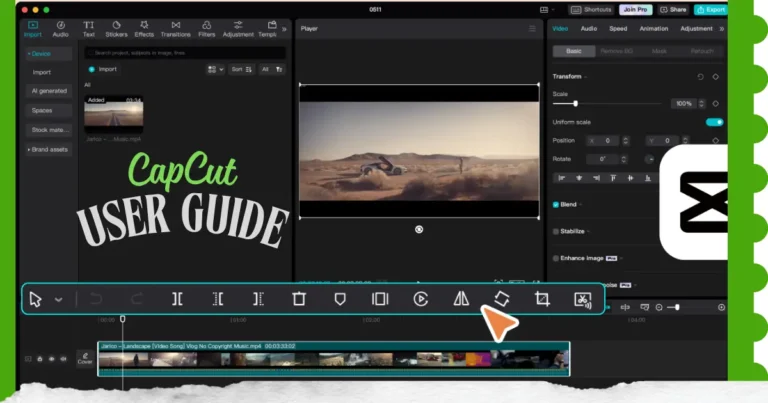
Task: Click the Import button with blue plus
Action: (103, 70)
